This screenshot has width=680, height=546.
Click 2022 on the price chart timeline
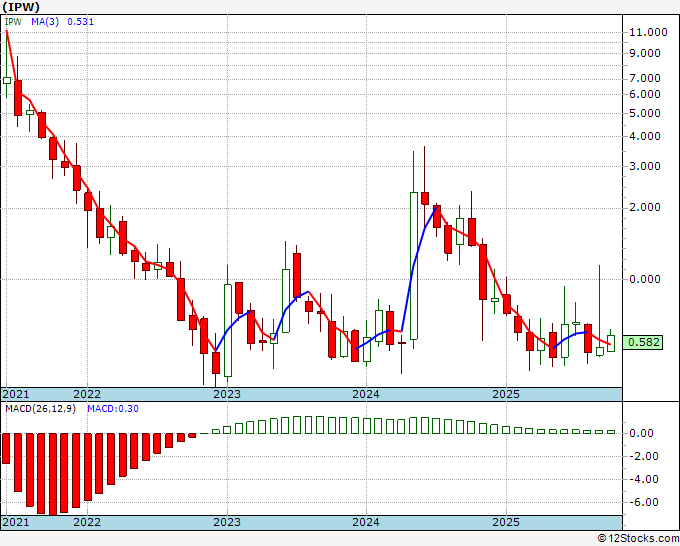[87, 394]
